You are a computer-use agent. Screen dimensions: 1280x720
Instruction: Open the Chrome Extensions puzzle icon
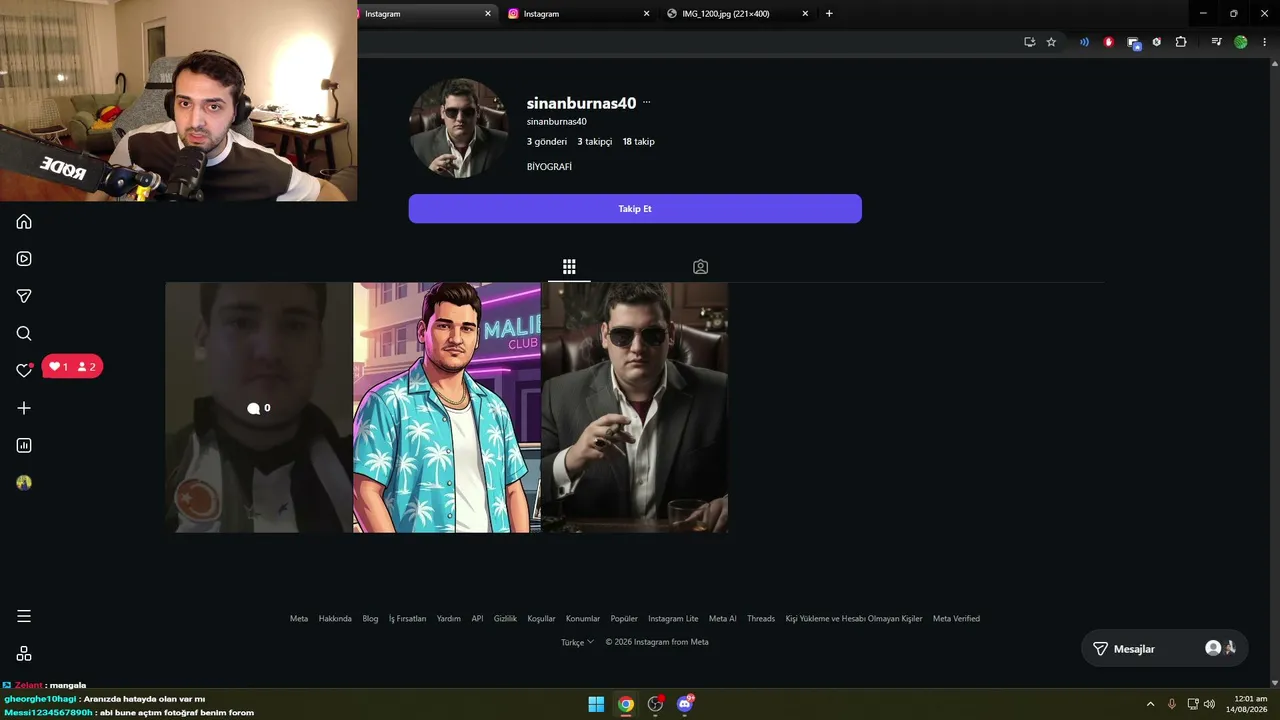point(1181,42)
